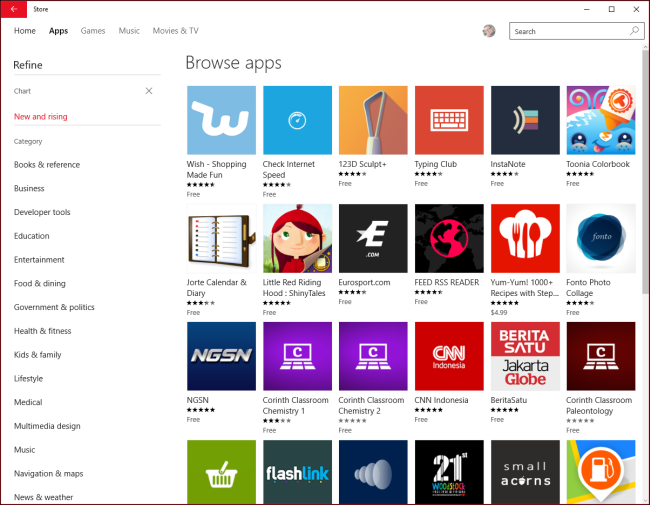Open the Check Internet Speed app icon
650x505 pixels.
[x=297, y=120]
